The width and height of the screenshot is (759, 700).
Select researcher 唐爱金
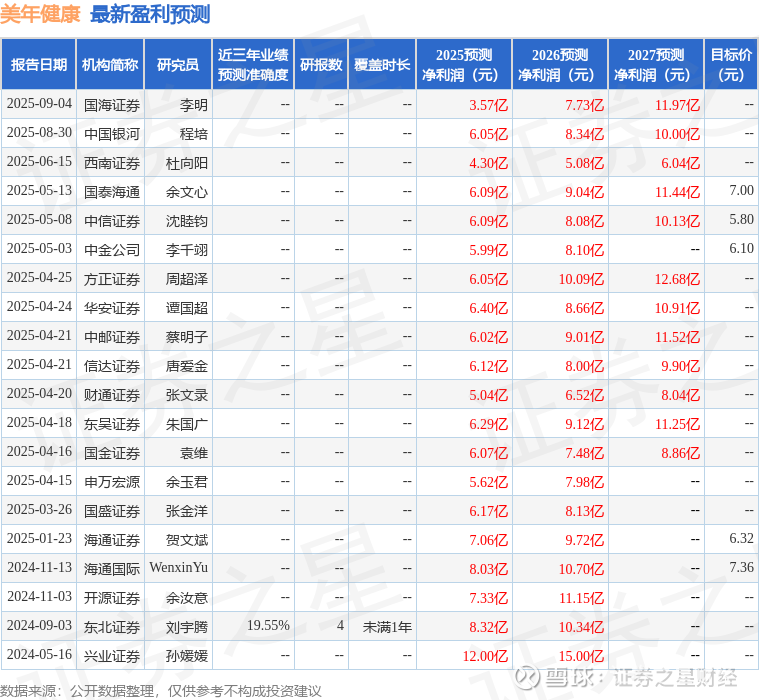click(x=187, y=366)
